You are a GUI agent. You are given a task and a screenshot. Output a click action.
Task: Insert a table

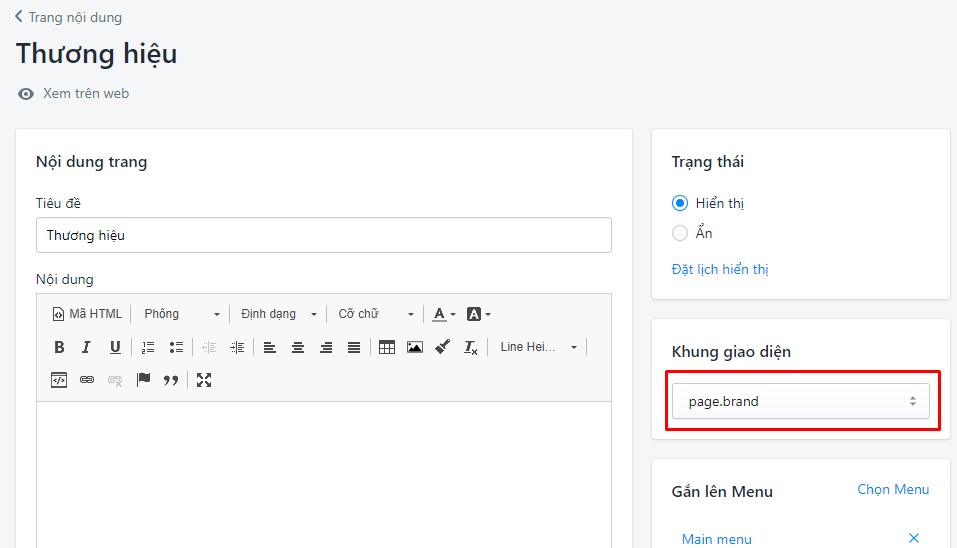(387, 347)
